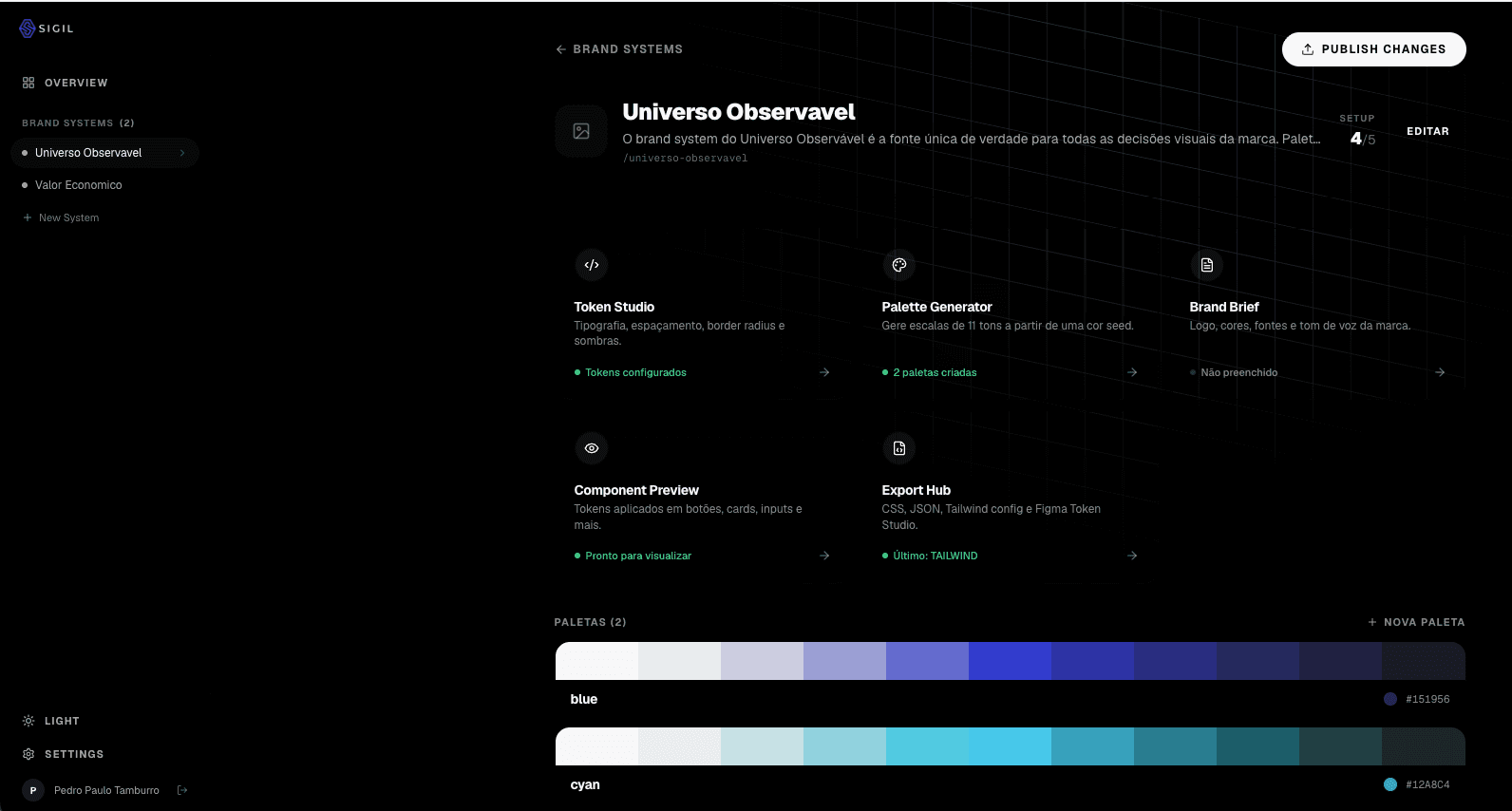Screen dimensions: 1512x811
Task: Click the 2 paletas criadas status
Action: [930, 372]
